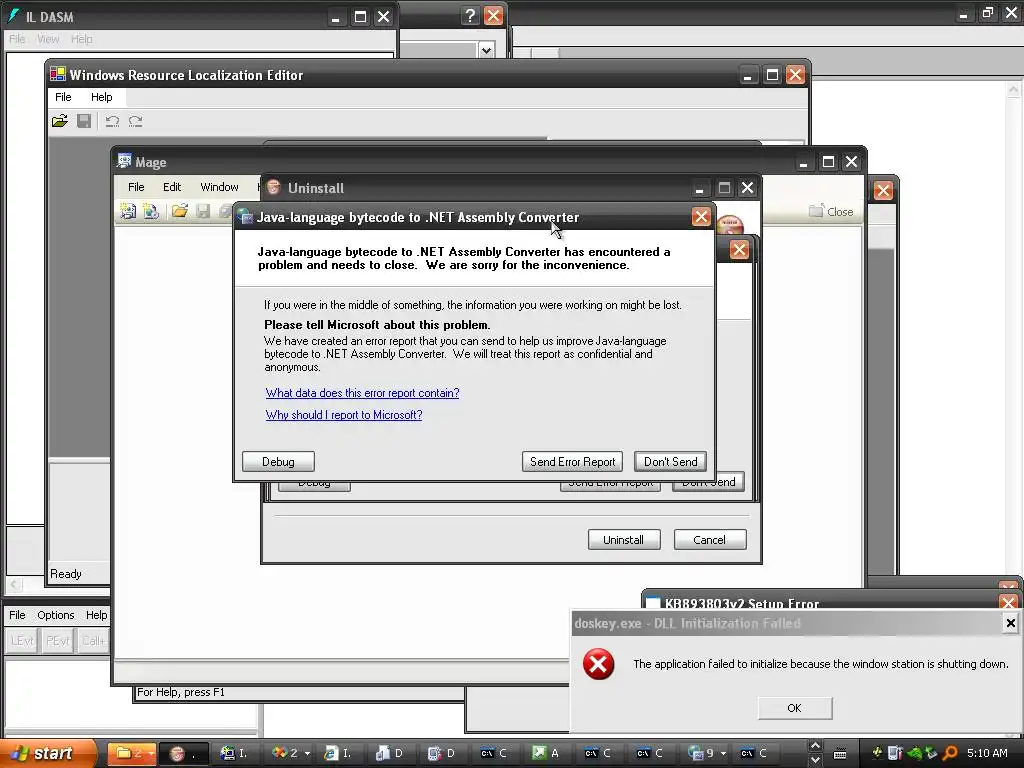Close the Java bytecode Converter error dialog

point(701,217)
